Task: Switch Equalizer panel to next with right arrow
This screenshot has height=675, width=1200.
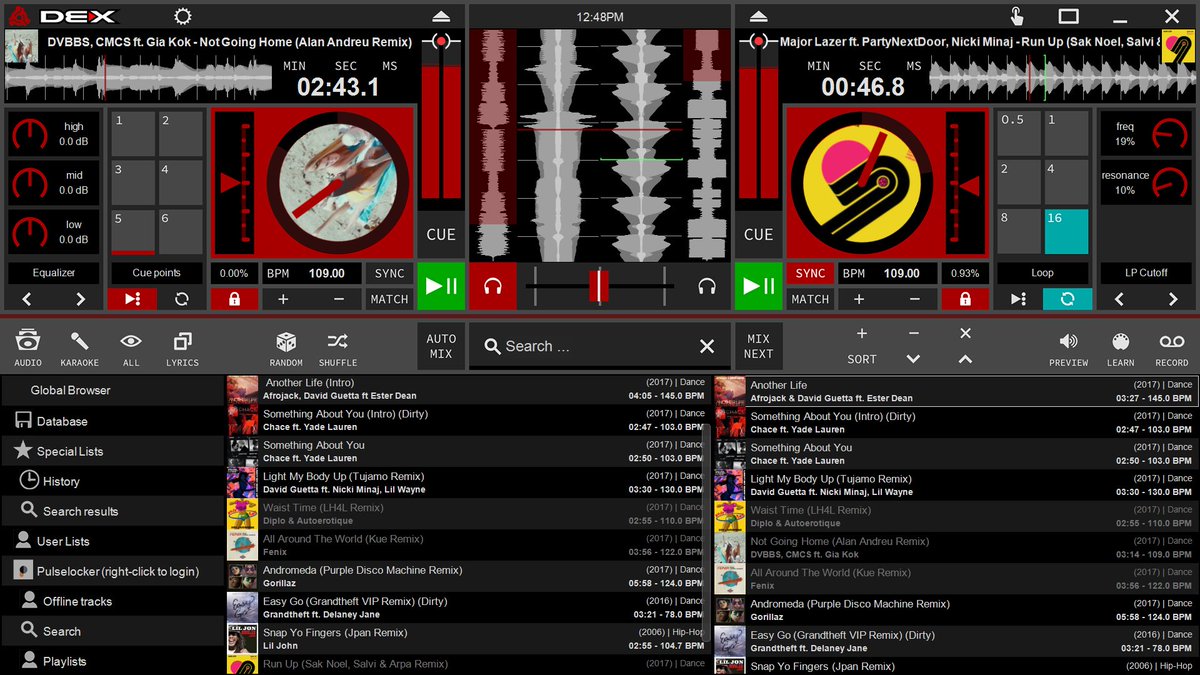Action: (80, 299)
